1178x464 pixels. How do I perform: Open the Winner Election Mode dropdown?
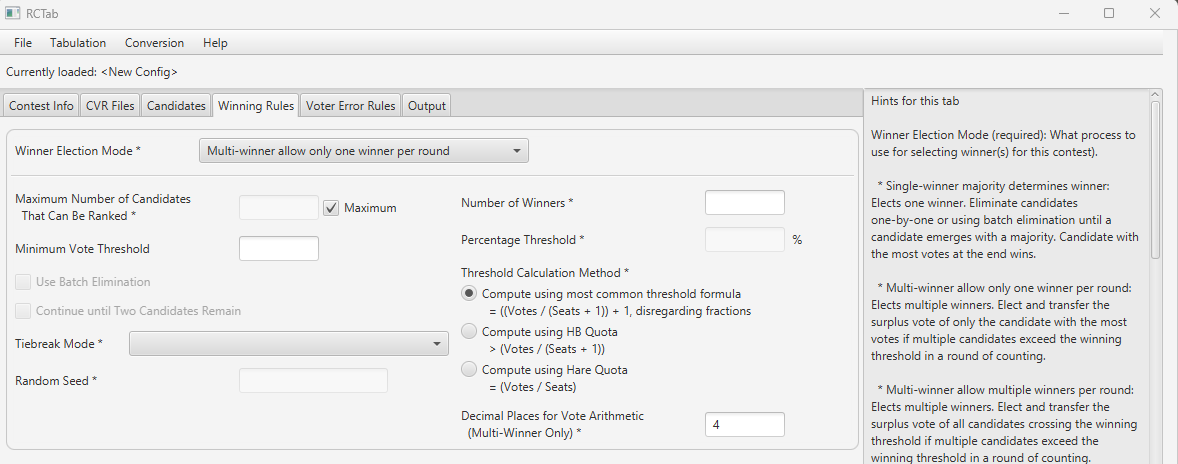(x=364, y=151)
